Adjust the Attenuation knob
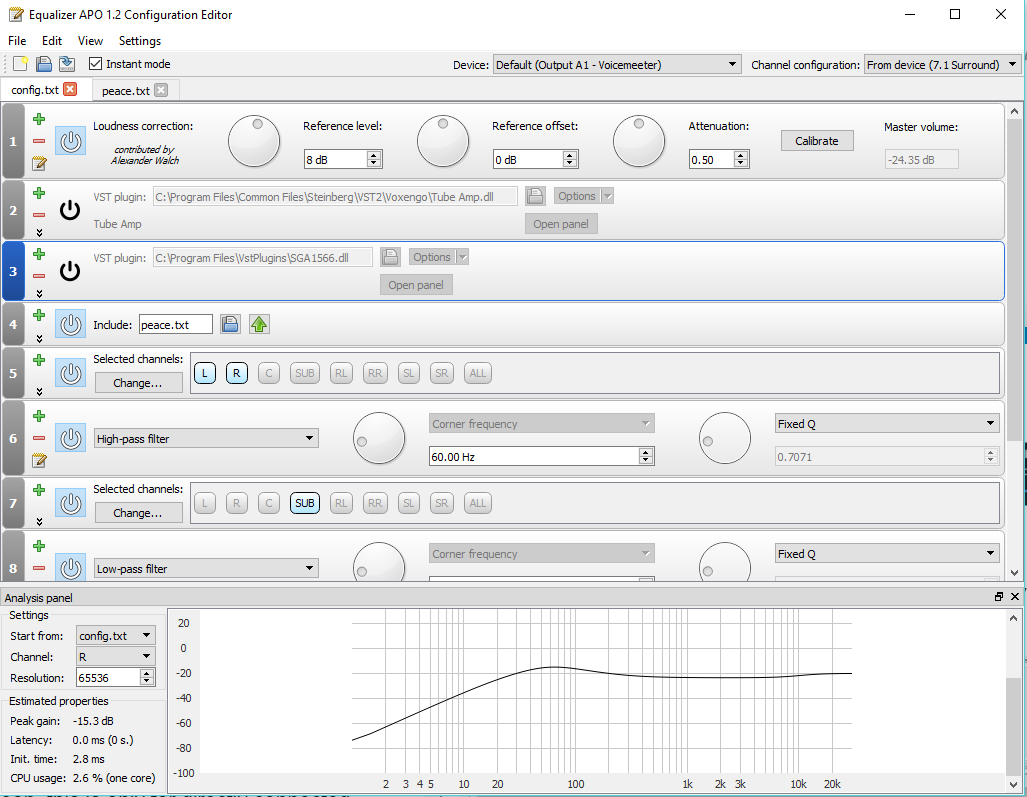1027x797 pixels. (x=639, y=141)
